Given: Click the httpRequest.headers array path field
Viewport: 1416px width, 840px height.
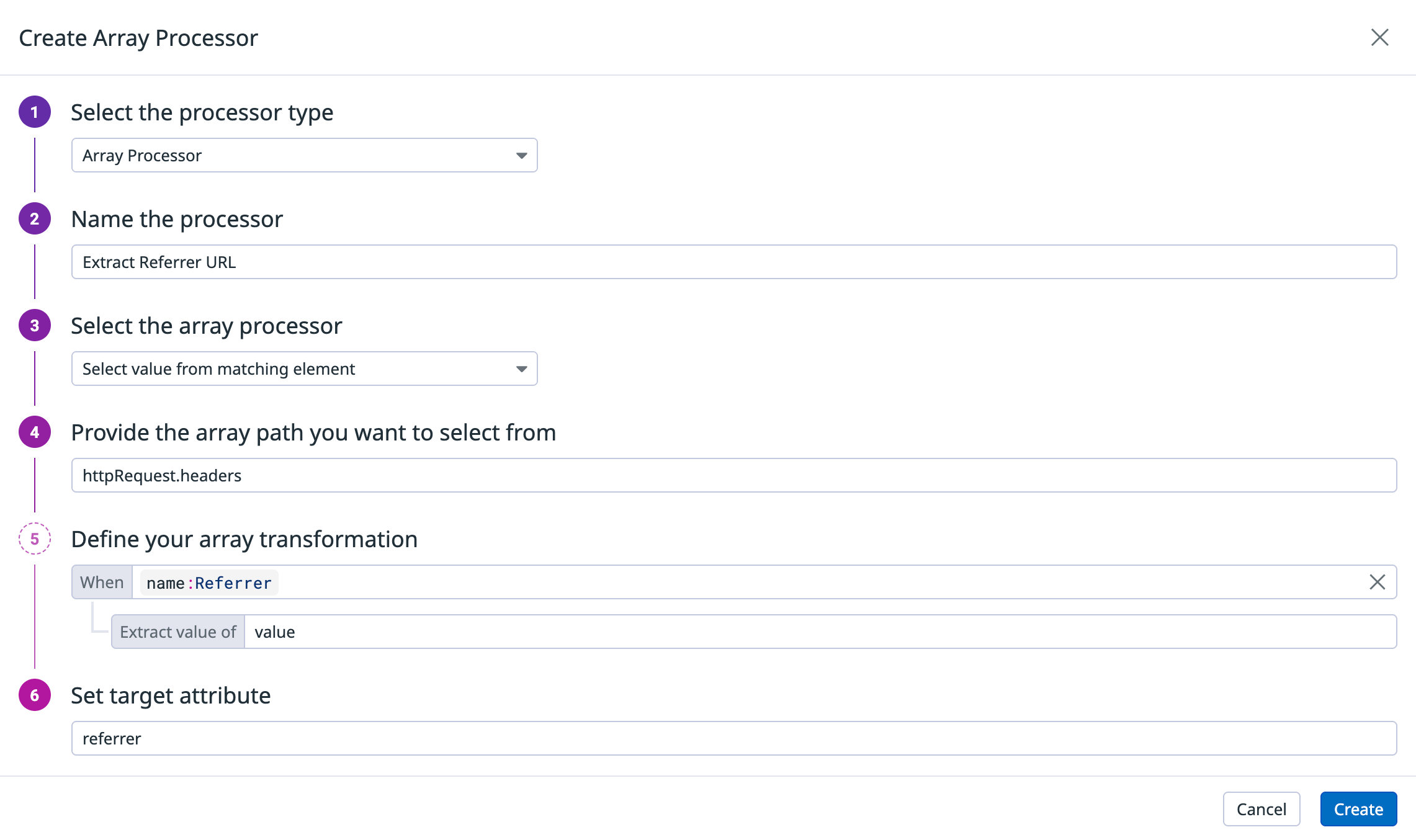Looking at the screenshot, I should (x=733, y=476).
